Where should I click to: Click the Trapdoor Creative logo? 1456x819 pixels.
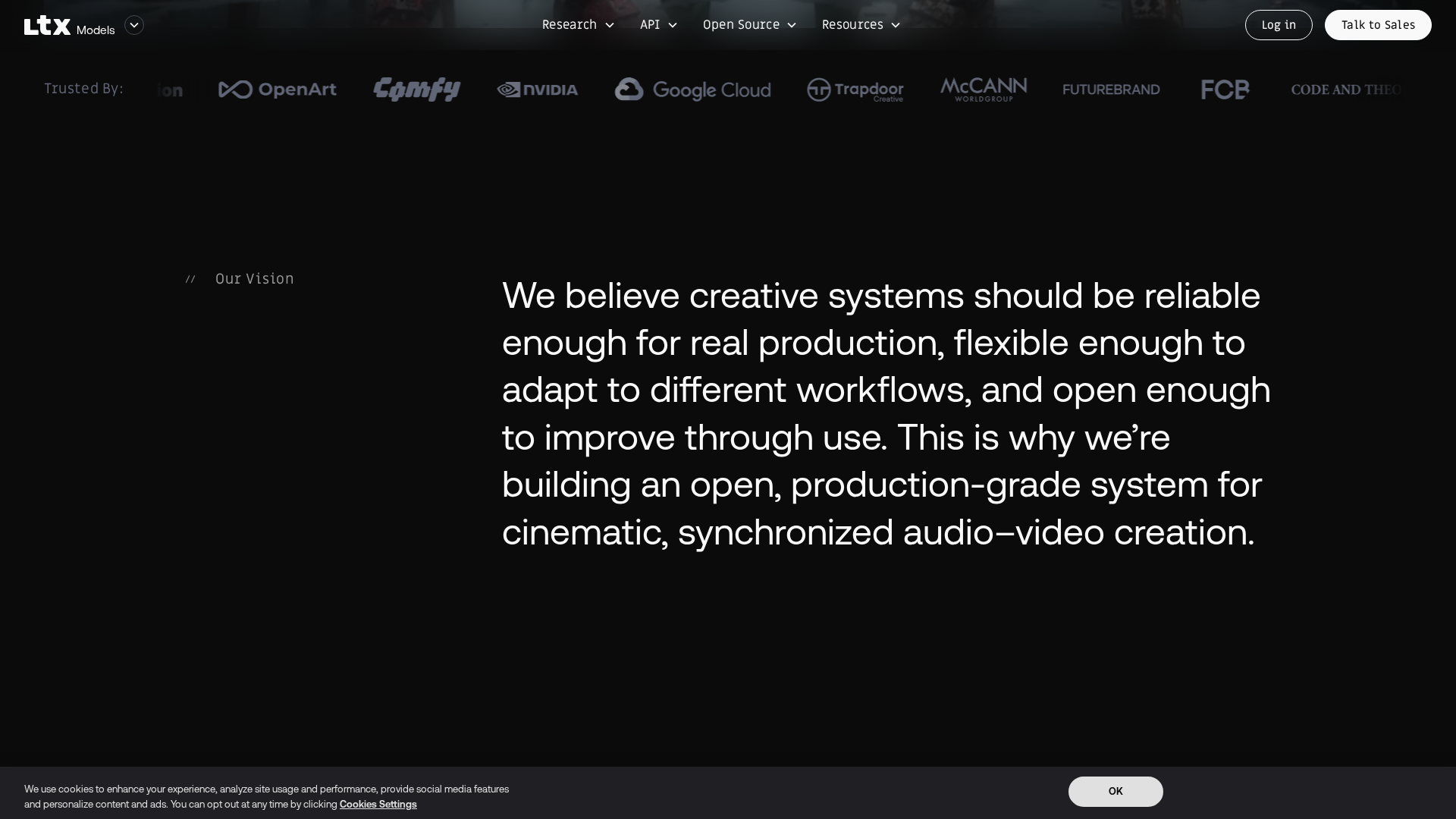point(855,89)
